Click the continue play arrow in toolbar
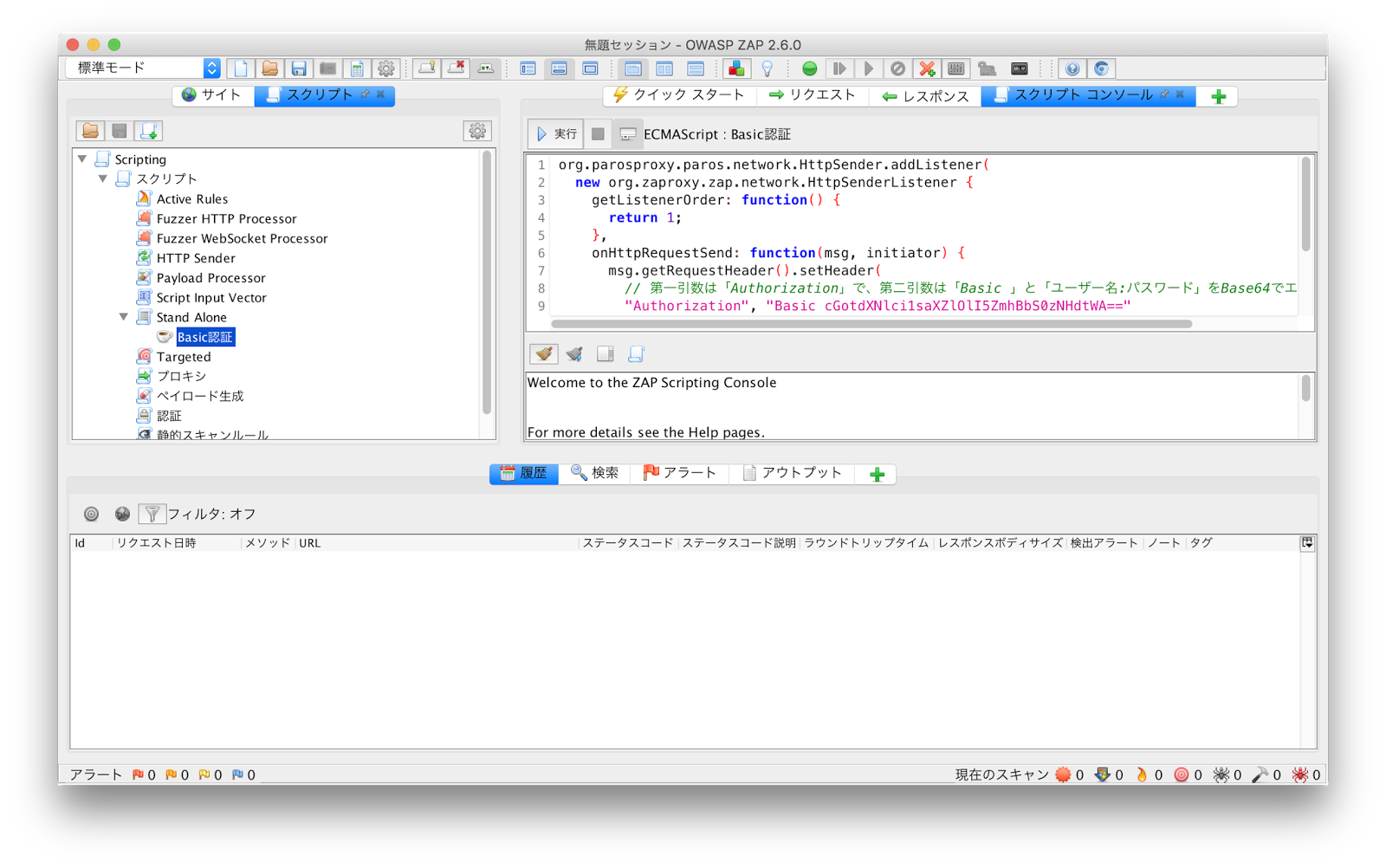The image size is (1386, 868). pos(869,68)
